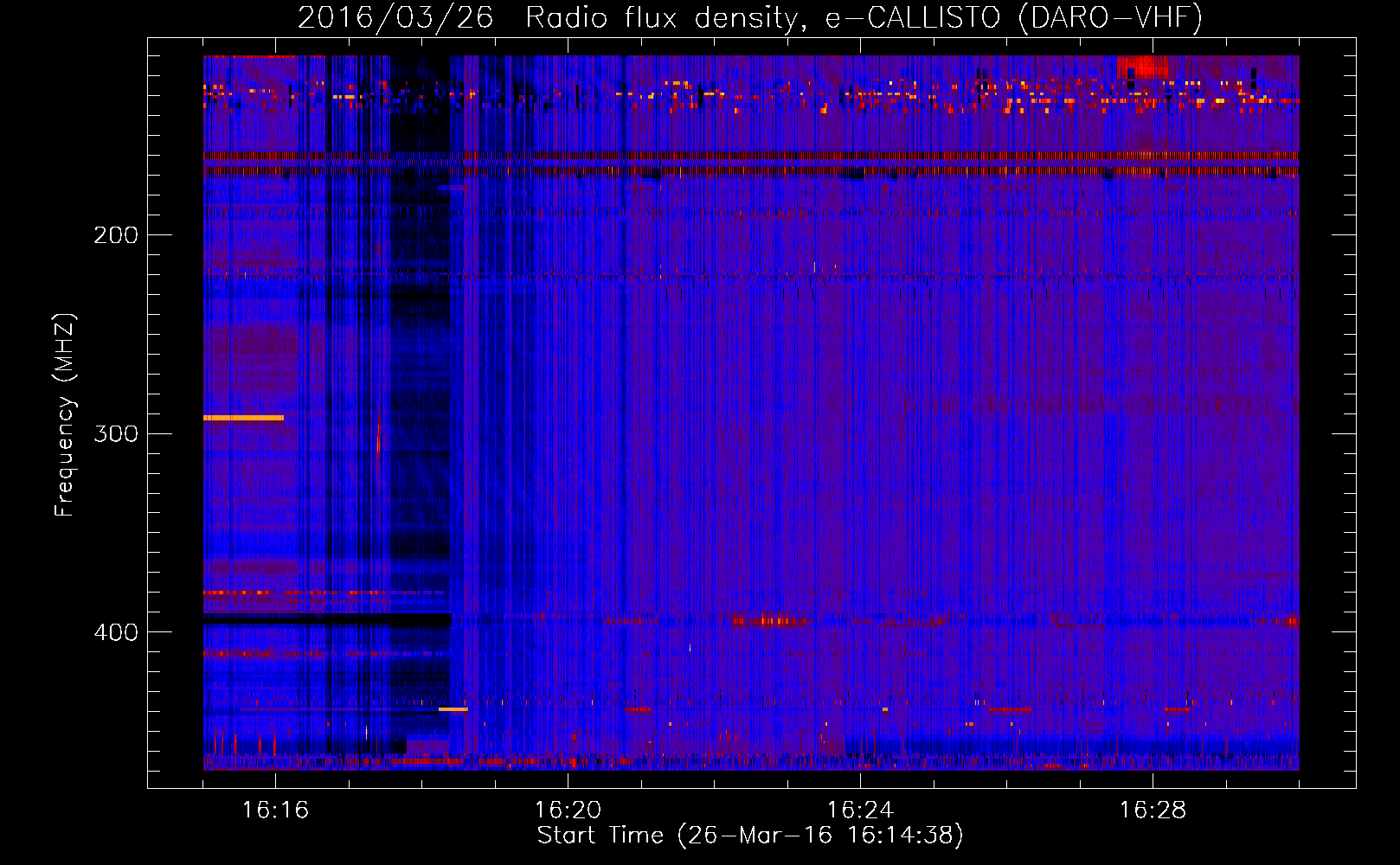1400x865 pixels.
Task: Click the 16:20 time tick label
Action: (568, 811)
